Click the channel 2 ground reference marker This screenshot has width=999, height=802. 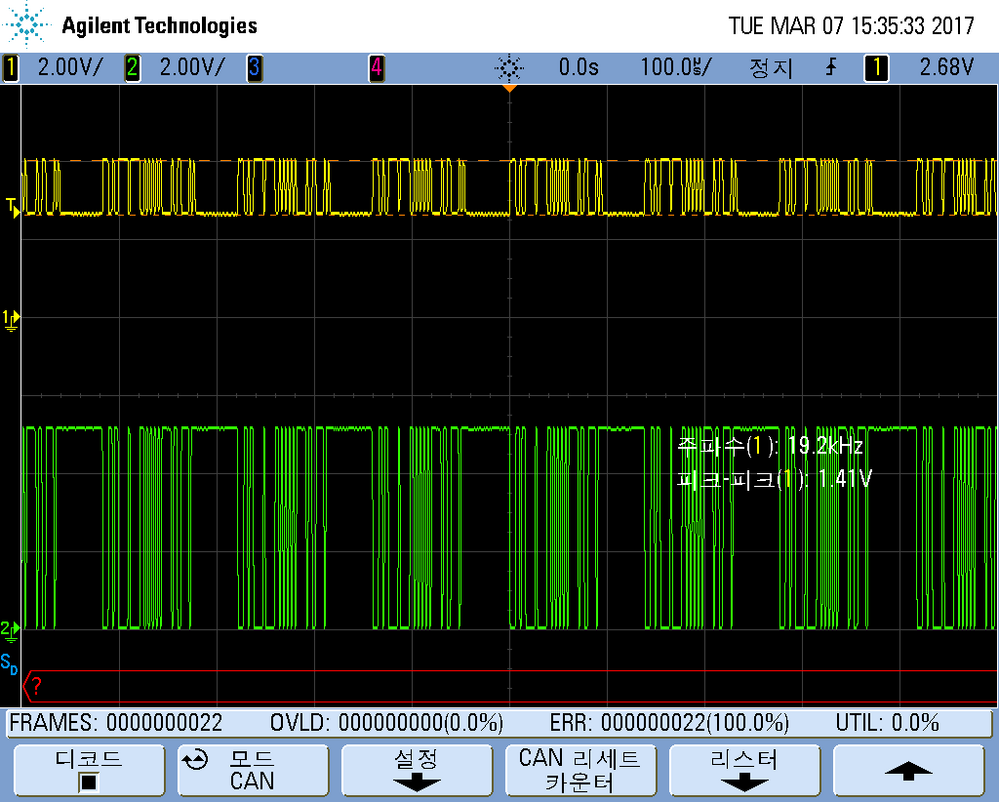(10, 631)
